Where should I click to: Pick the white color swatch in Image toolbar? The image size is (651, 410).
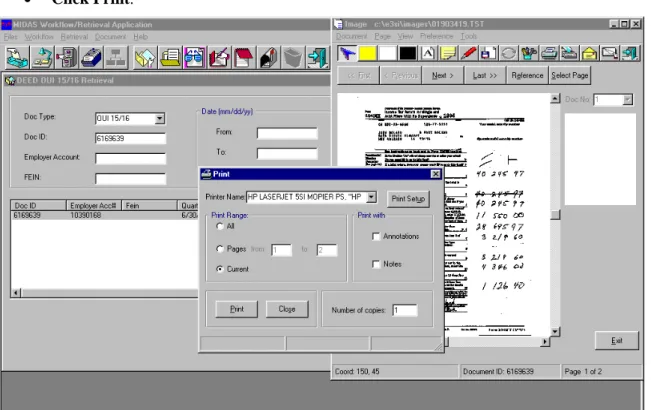[388, 53]
